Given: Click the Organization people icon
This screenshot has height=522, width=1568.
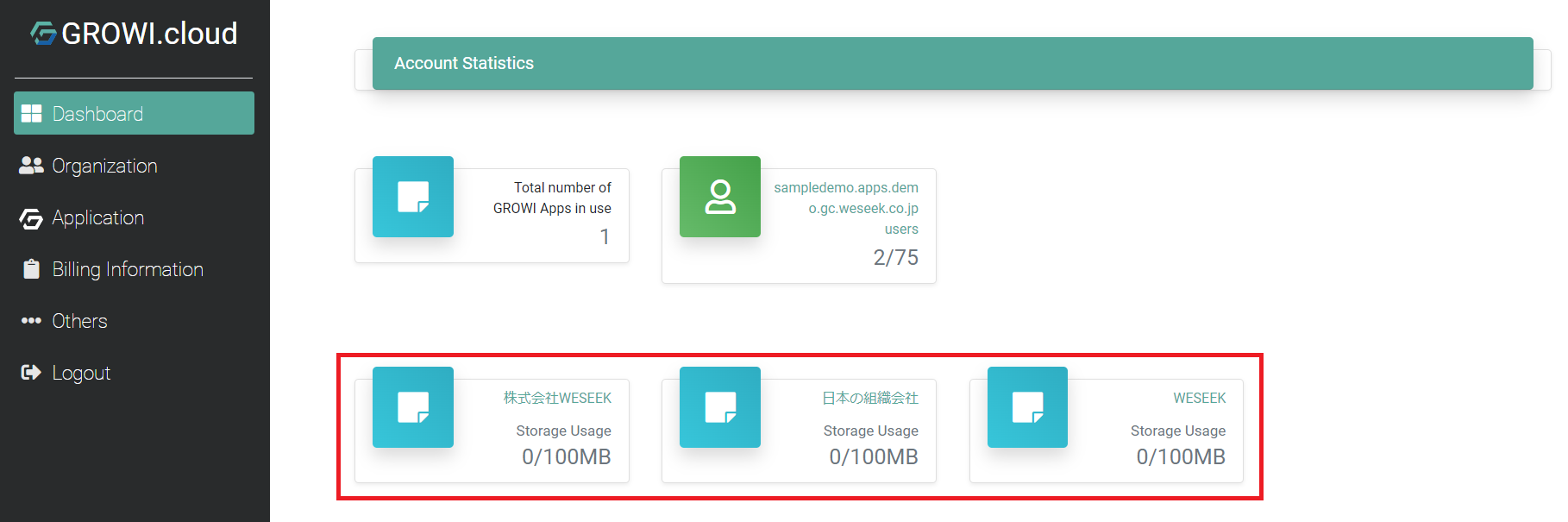Looking at the screenshot, I should 32,166.
